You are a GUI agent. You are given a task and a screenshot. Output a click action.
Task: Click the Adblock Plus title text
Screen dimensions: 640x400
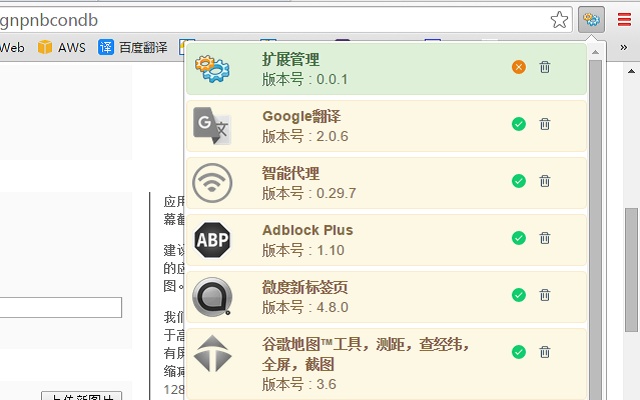308,230
